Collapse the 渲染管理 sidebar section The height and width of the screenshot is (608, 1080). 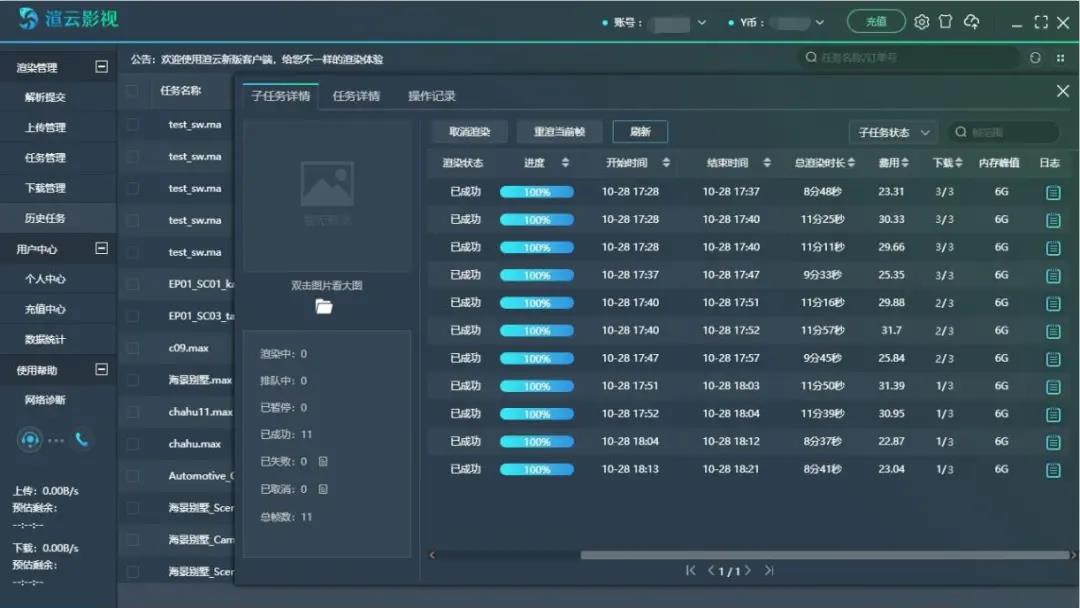(x=101, y=67)
